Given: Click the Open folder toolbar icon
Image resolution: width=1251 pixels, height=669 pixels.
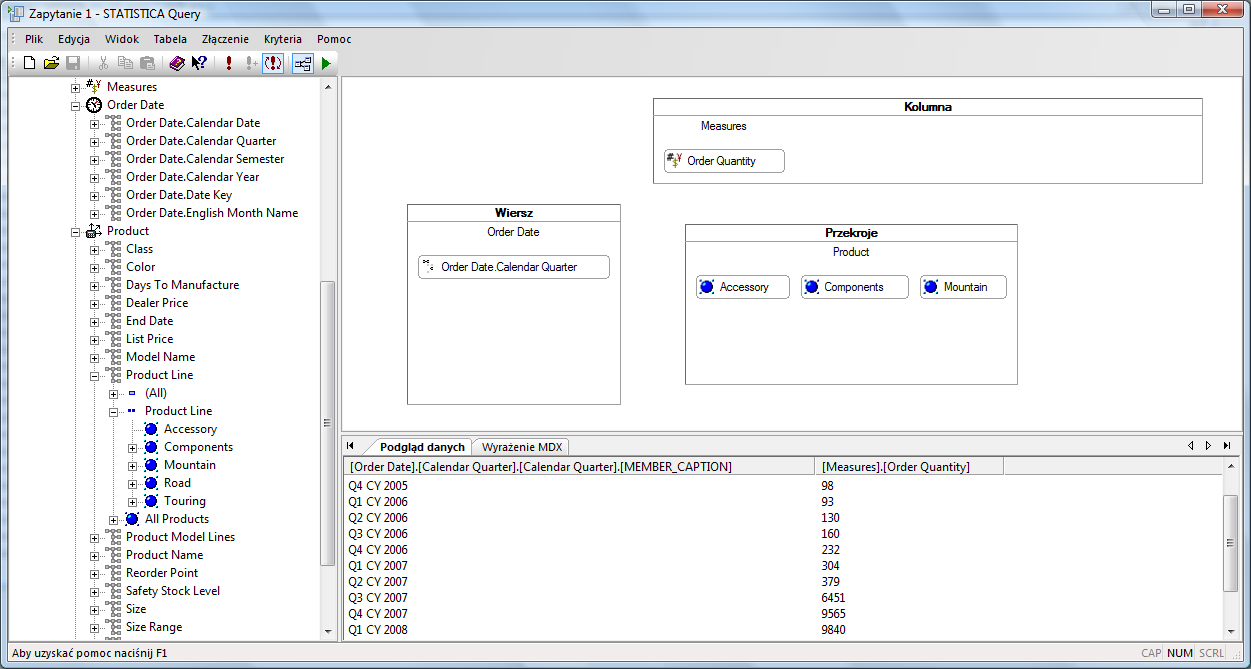Looking at the screenshot, I should click(x=51, y=63).
